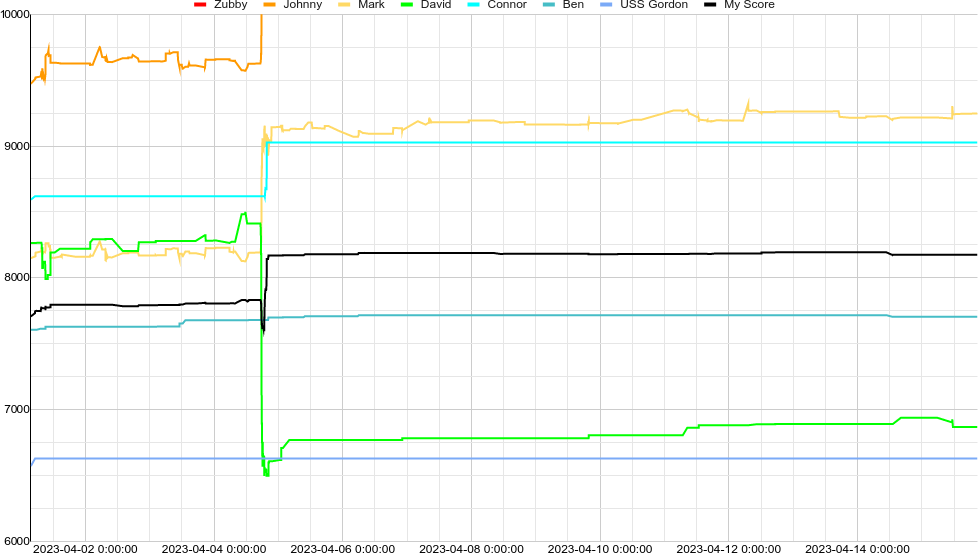Click the 2023-04-12 0:00:00 axis label
This screenshot has width=978, height=553.
click(729, 549)
